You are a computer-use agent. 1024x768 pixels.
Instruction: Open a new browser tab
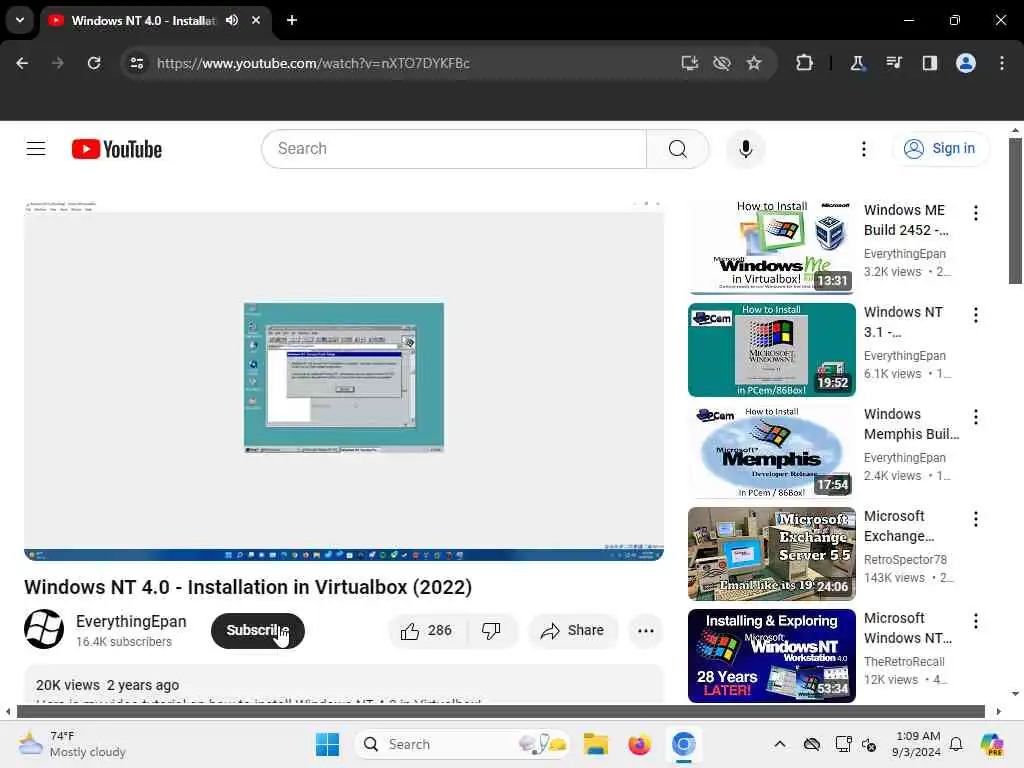[x=292, y=20]
